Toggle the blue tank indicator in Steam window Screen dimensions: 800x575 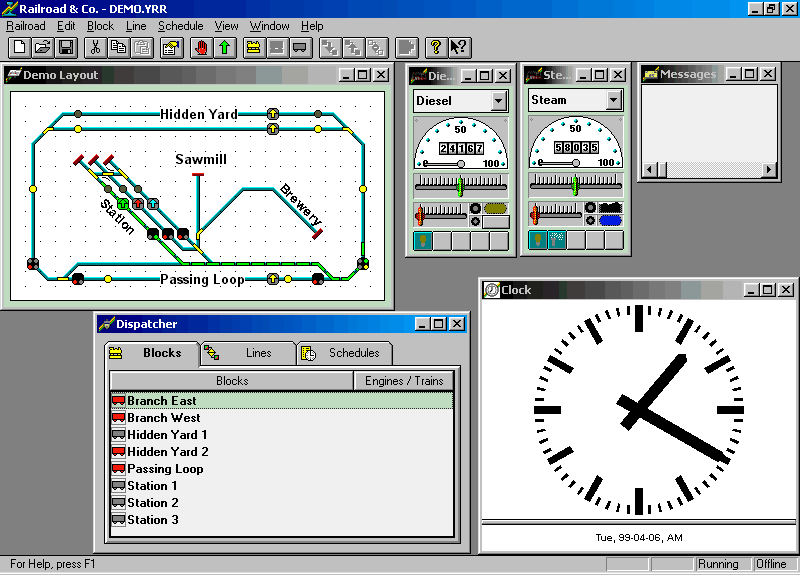pos(610,220)
